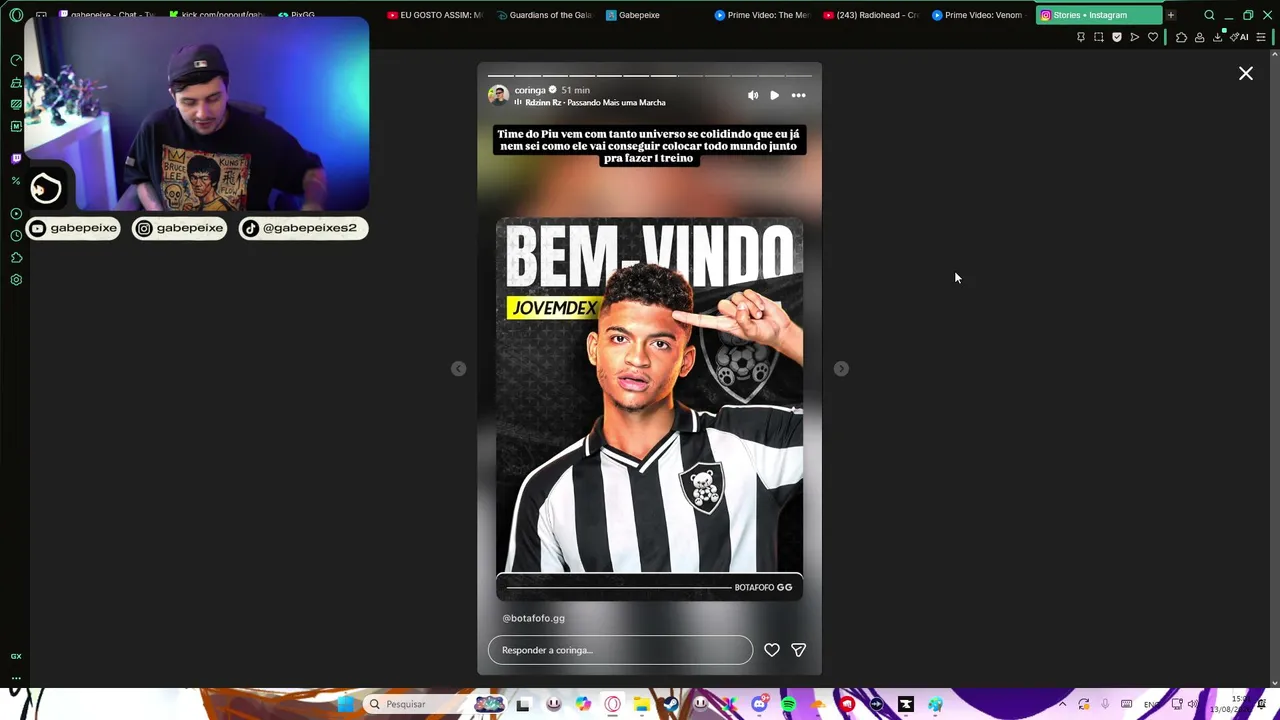This screenshot has height=720, width=1280.
Task: Open the easy setup menu icon
Action: coord(1261,37)
